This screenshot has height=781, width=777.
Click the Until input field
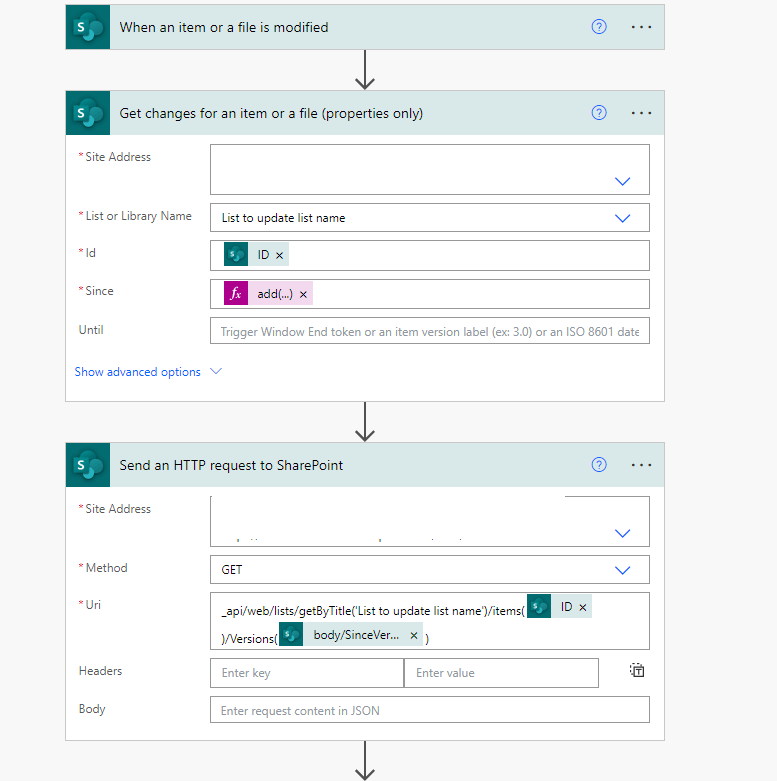point(429,331)
